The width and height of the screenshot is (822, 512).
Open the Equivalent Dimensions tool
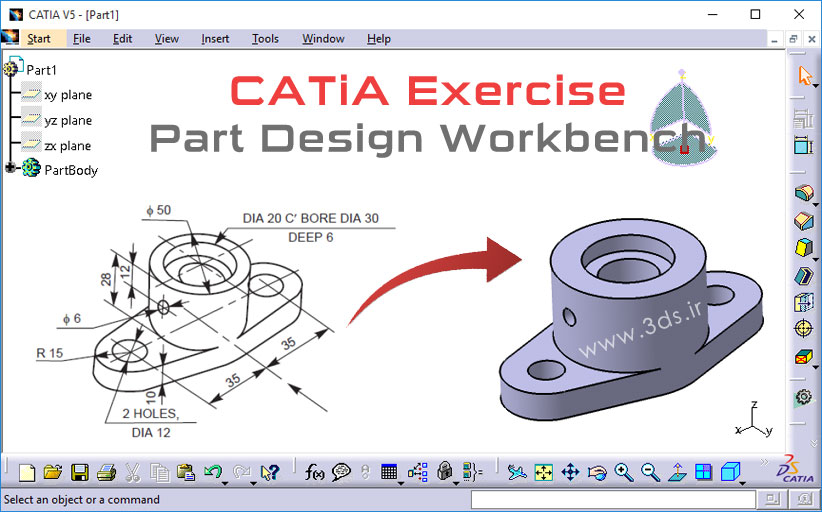(472, 472)
